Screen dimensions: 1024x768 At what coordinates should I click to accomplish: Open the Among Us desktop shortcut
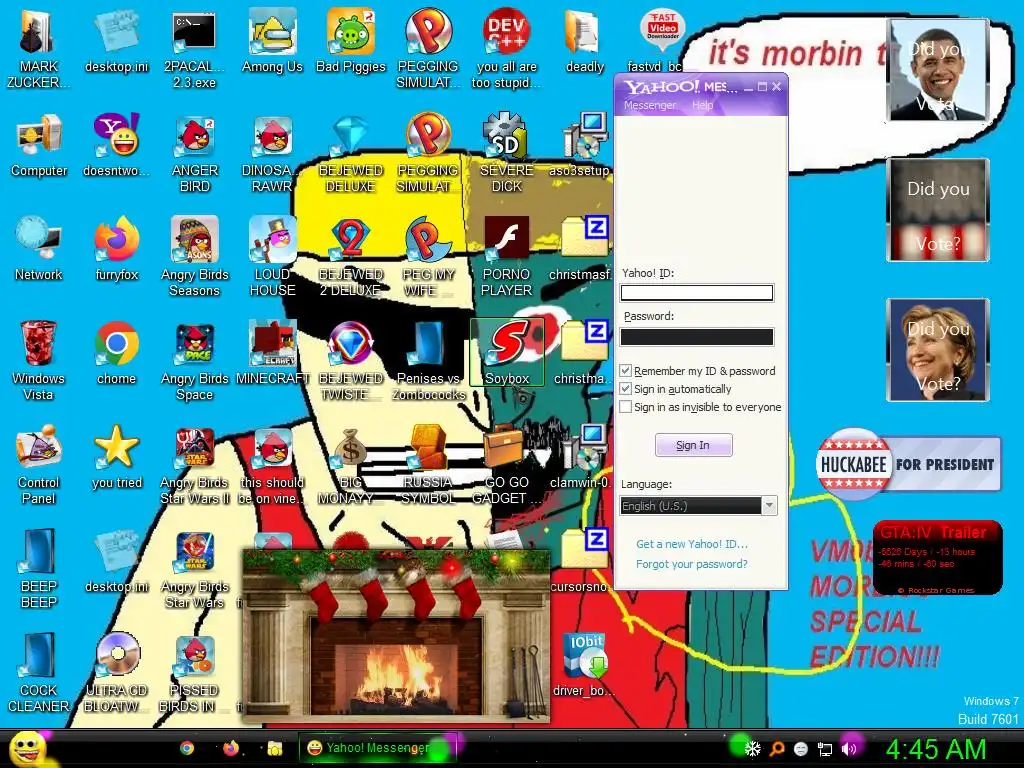(x=272, y=42)
